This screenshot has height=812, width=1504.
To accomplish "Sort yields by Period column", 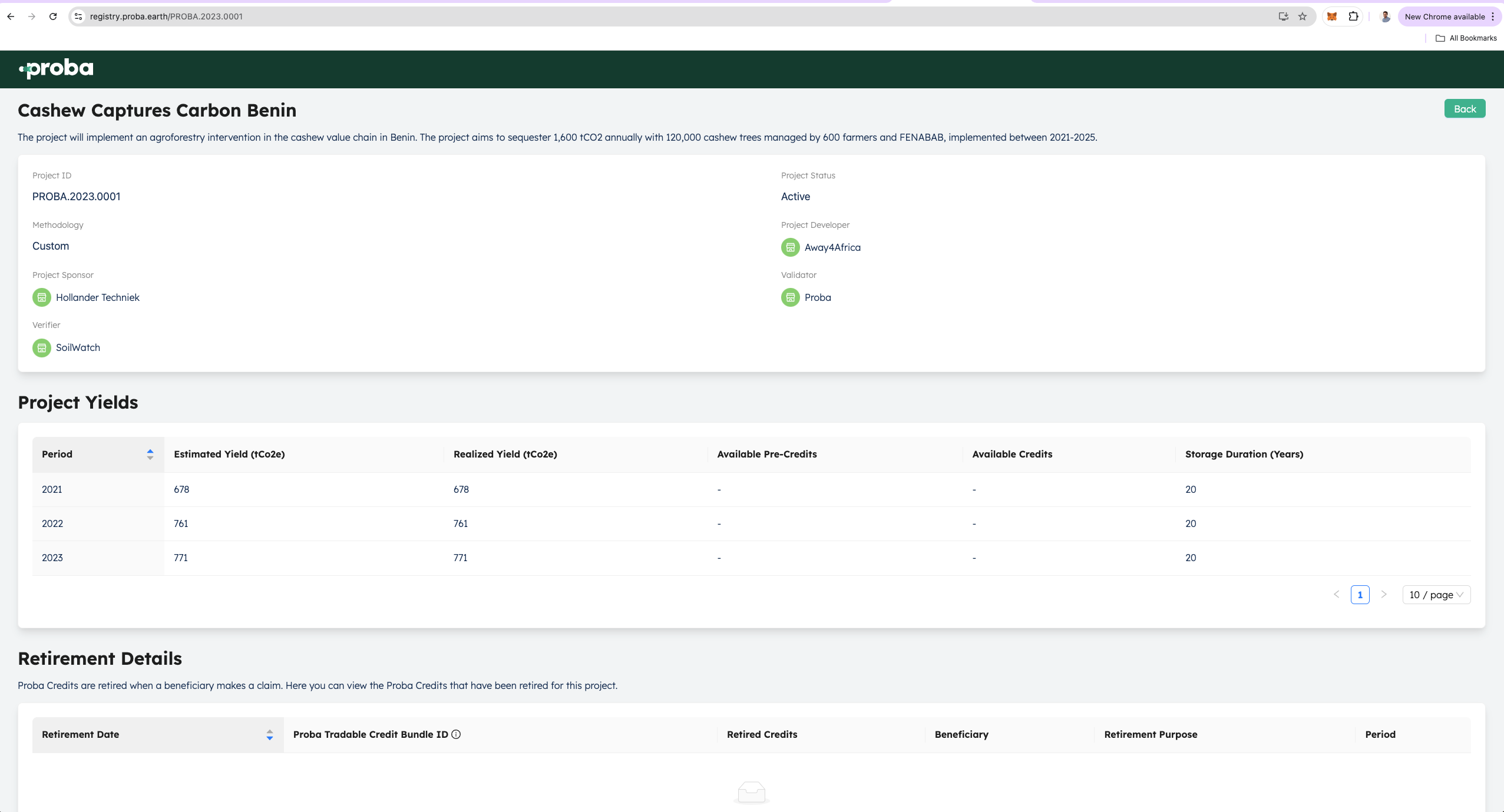I will pos(150,454).
